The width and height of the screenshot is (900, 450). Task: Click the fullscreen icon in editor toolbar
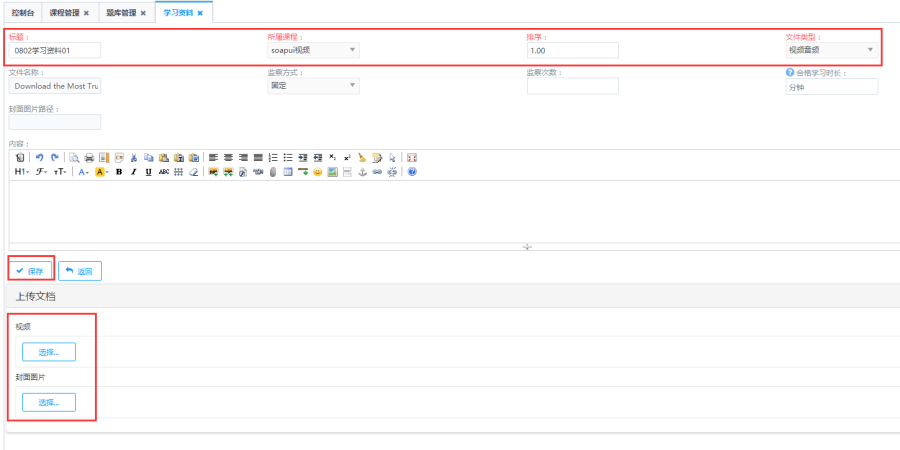click(x=412, y=158)
